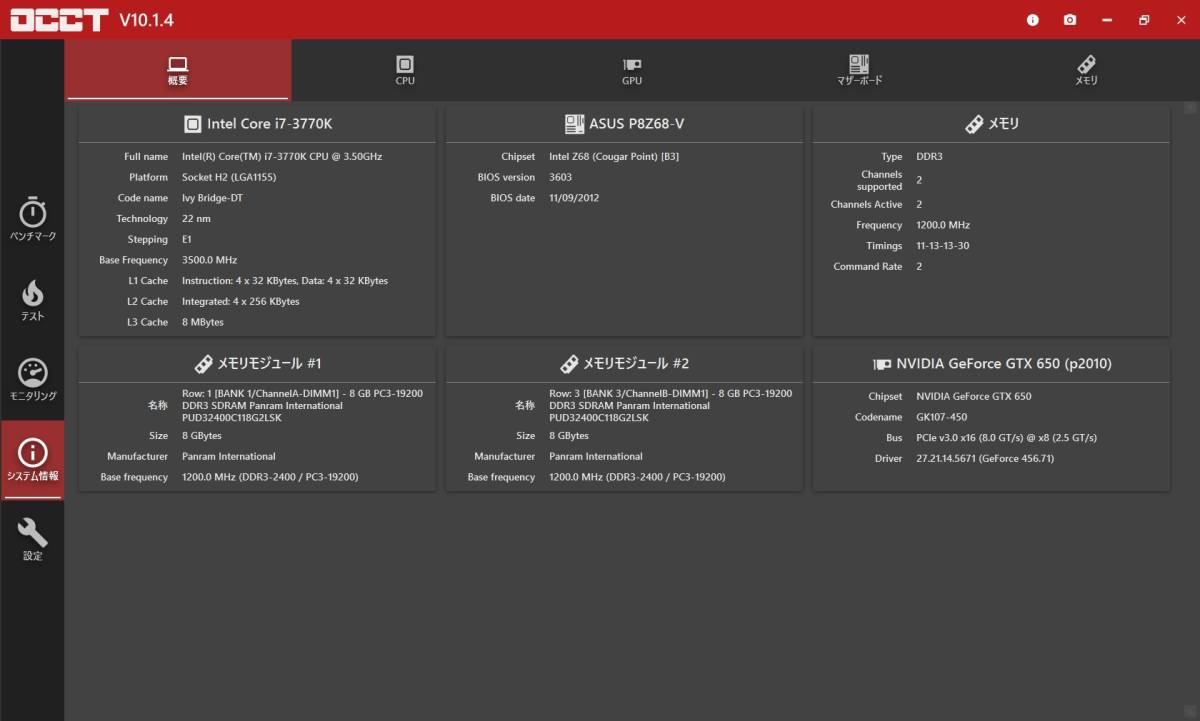This screenshot has width=1200, height=721.
Task: Click the Memory Module #2 card title
Action: 624,364
